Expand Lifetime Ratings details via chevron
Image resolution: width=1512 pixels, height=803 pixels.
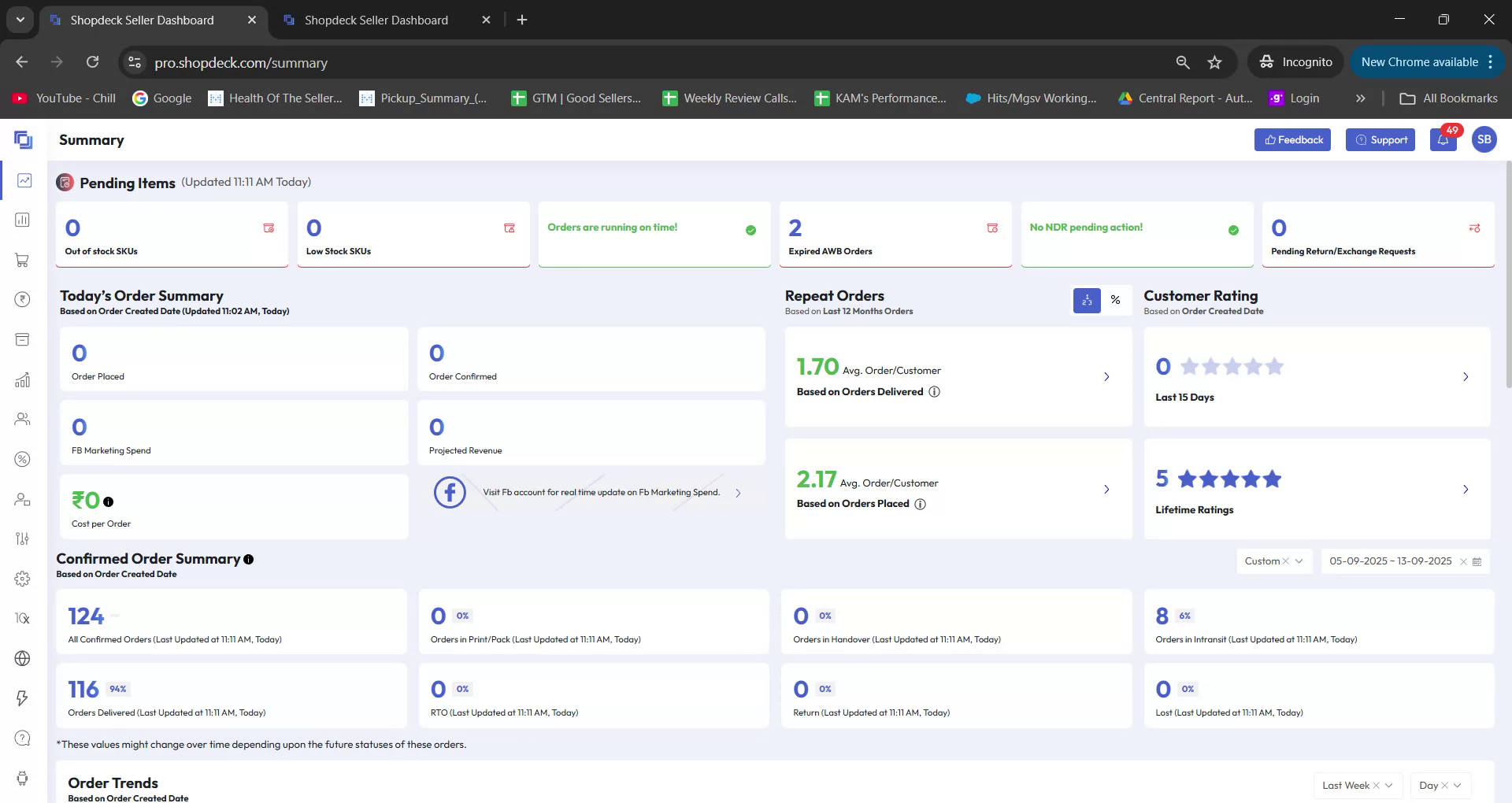point(1466,489)
